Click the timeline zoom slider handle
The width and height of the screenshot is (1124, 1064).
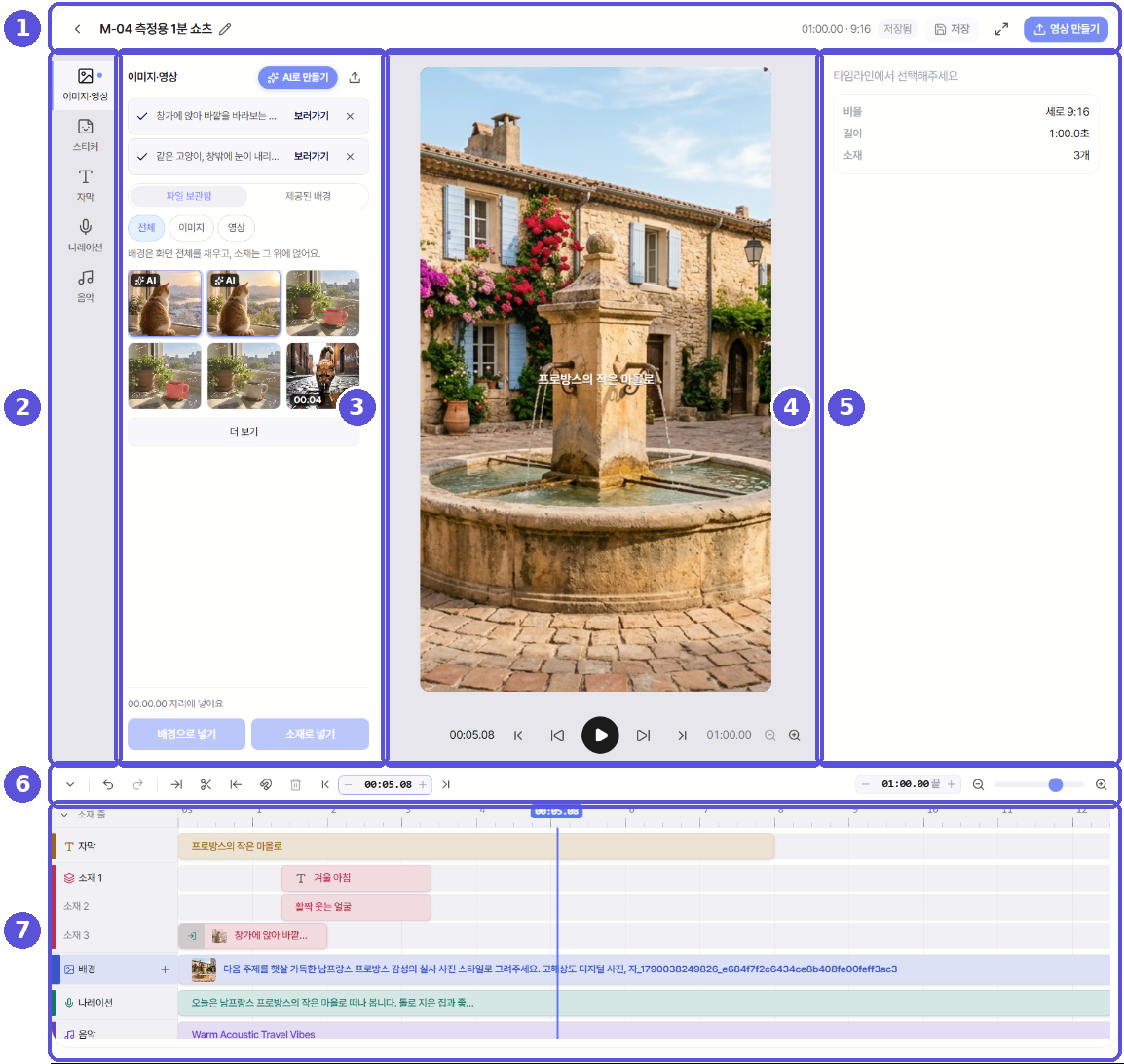tap(1055, 785)
